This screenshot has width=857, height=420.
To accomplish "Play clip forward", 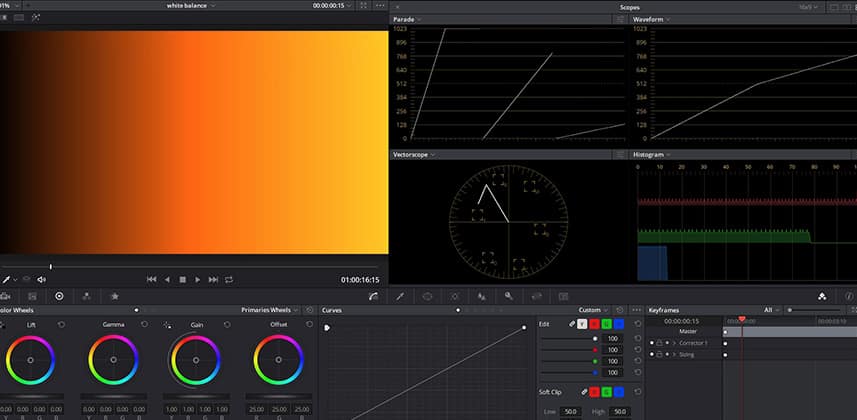I will point(198,279).
